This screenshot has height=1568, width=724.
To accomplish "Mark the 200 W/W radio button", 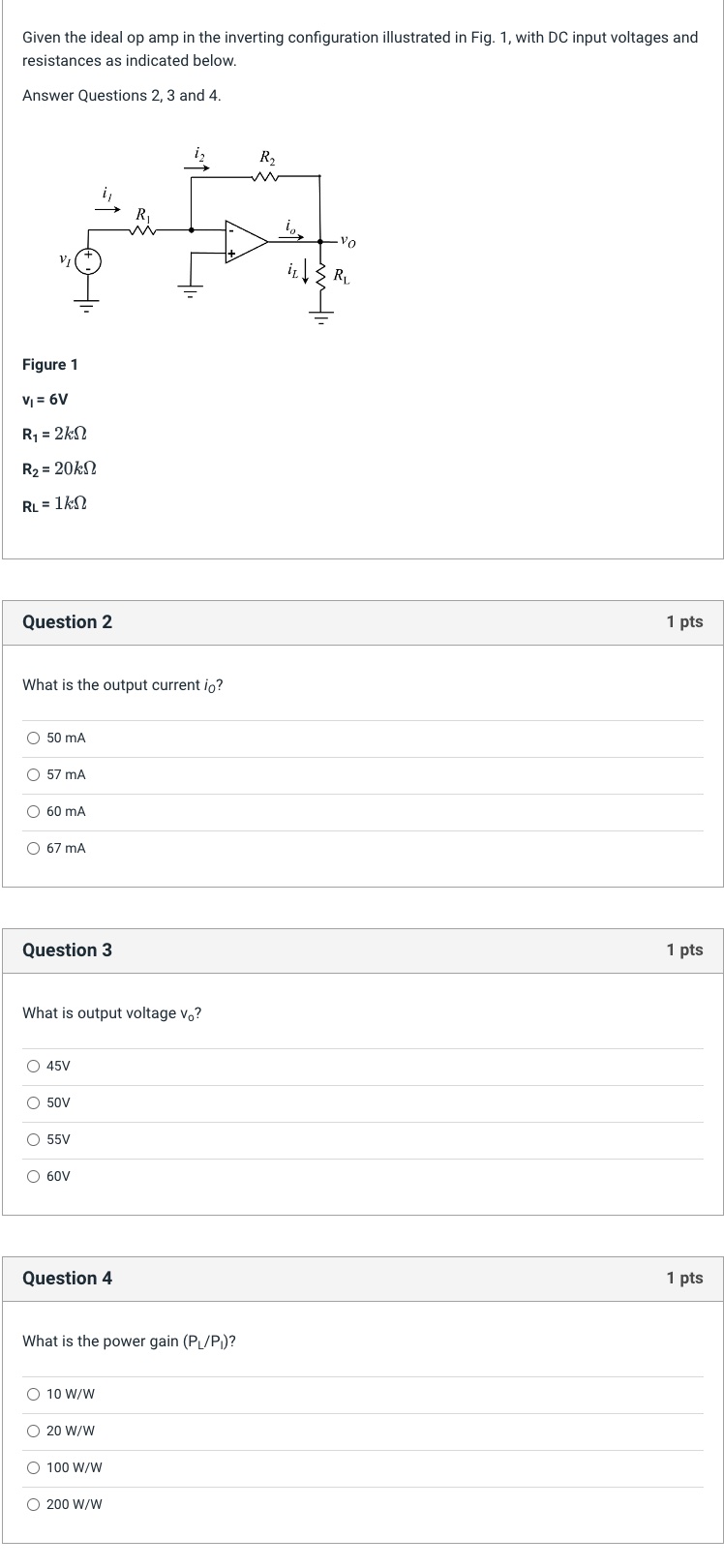I will click(x=34, y=1505).
